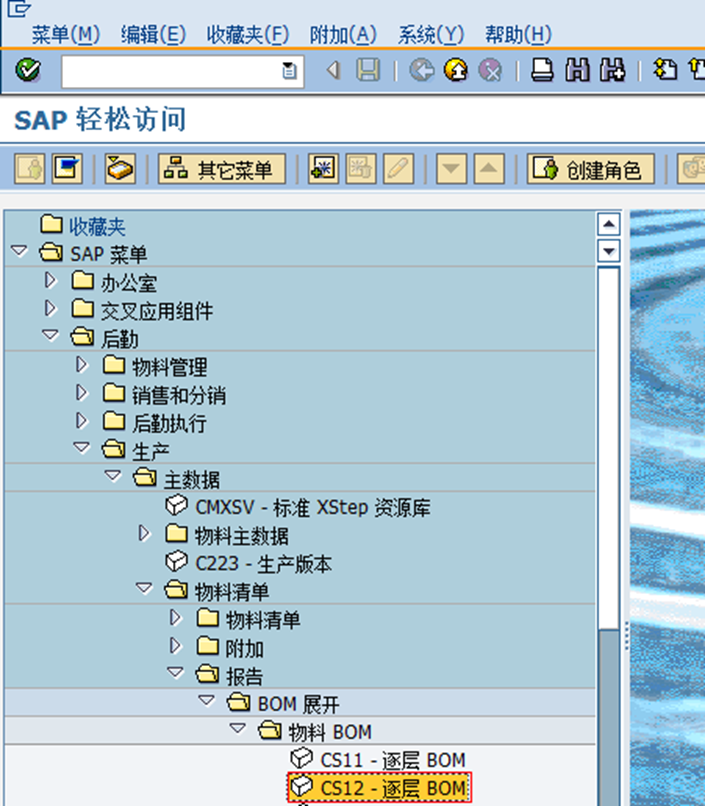Viewport: 705px width, 806px height.
Task: Click the Delete Favorites icon
Action: point(361,169)
